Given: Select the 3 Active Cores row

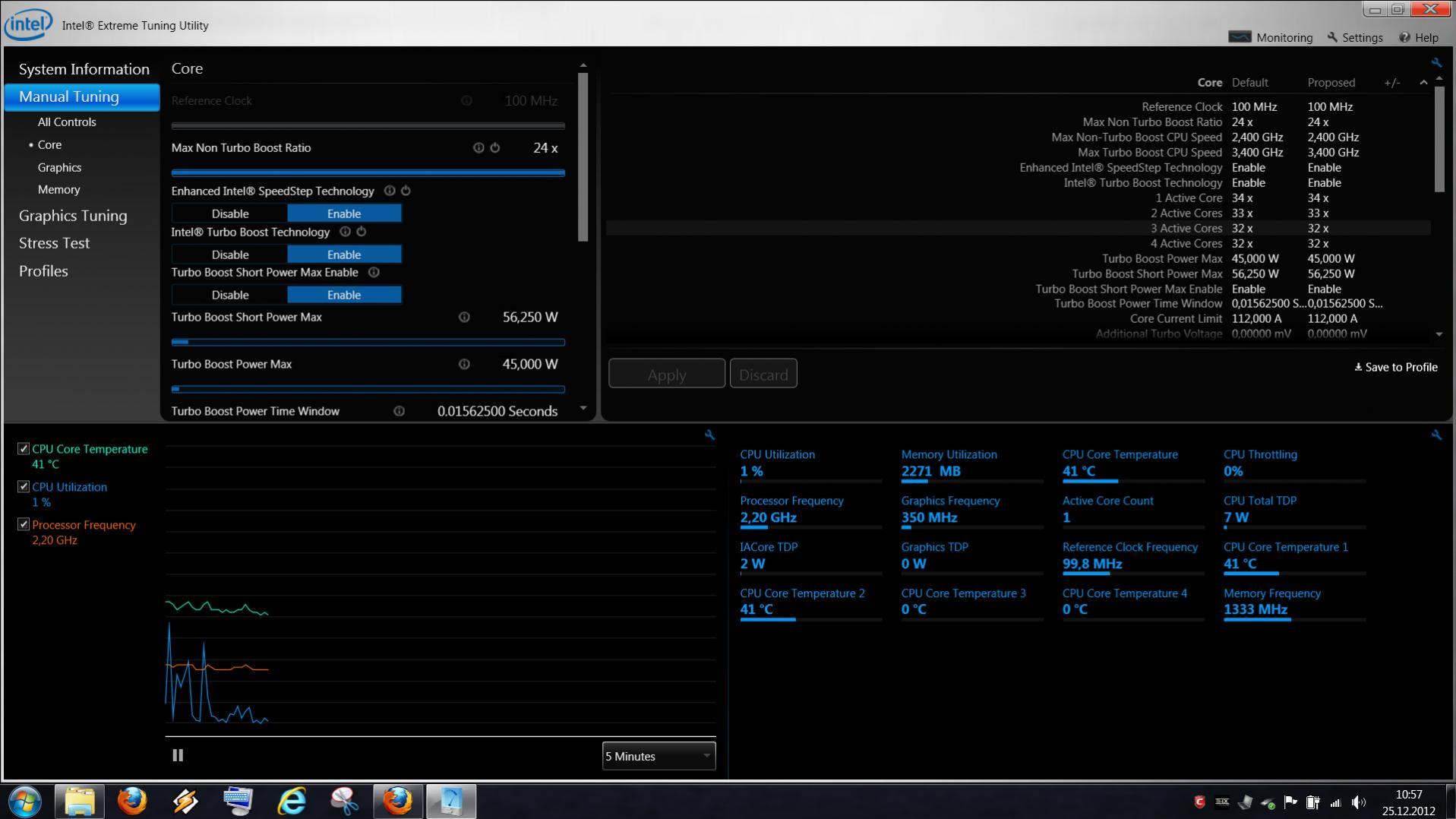Looking at the screenshot, I should (1018, 228).
